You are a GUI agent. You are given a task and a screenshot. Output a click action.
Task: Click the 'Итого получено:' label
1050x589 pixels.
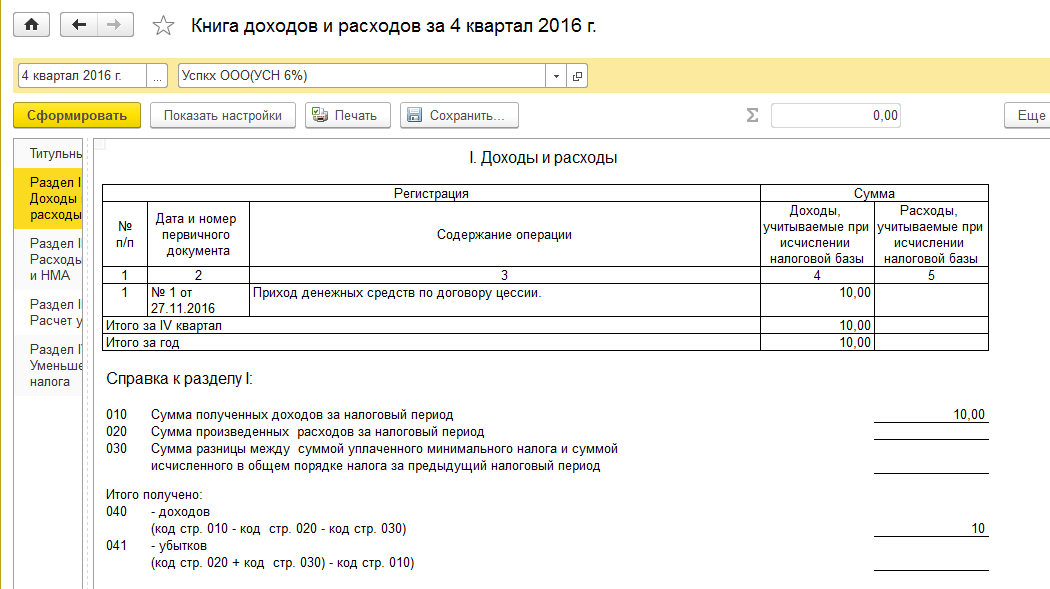[154, 495]
